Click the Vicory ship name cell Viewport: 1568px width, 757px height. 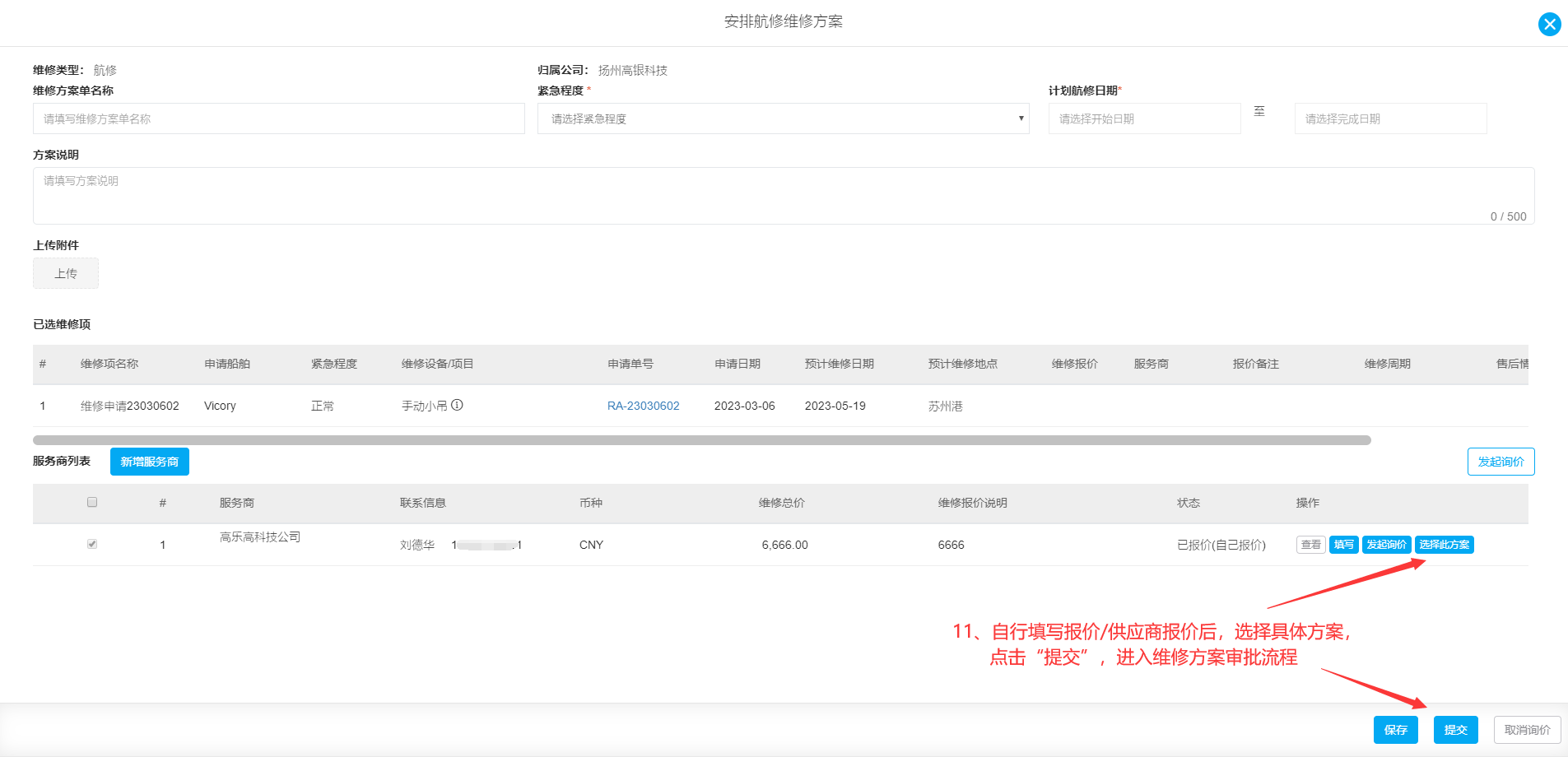pos(220,406)
